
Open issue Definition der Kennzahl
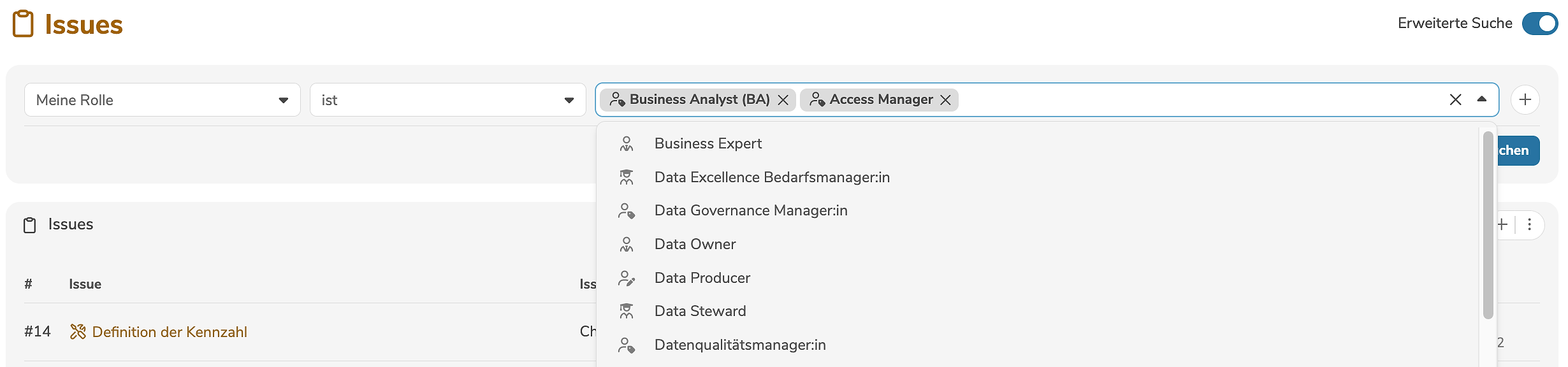[x=170, y=331]
